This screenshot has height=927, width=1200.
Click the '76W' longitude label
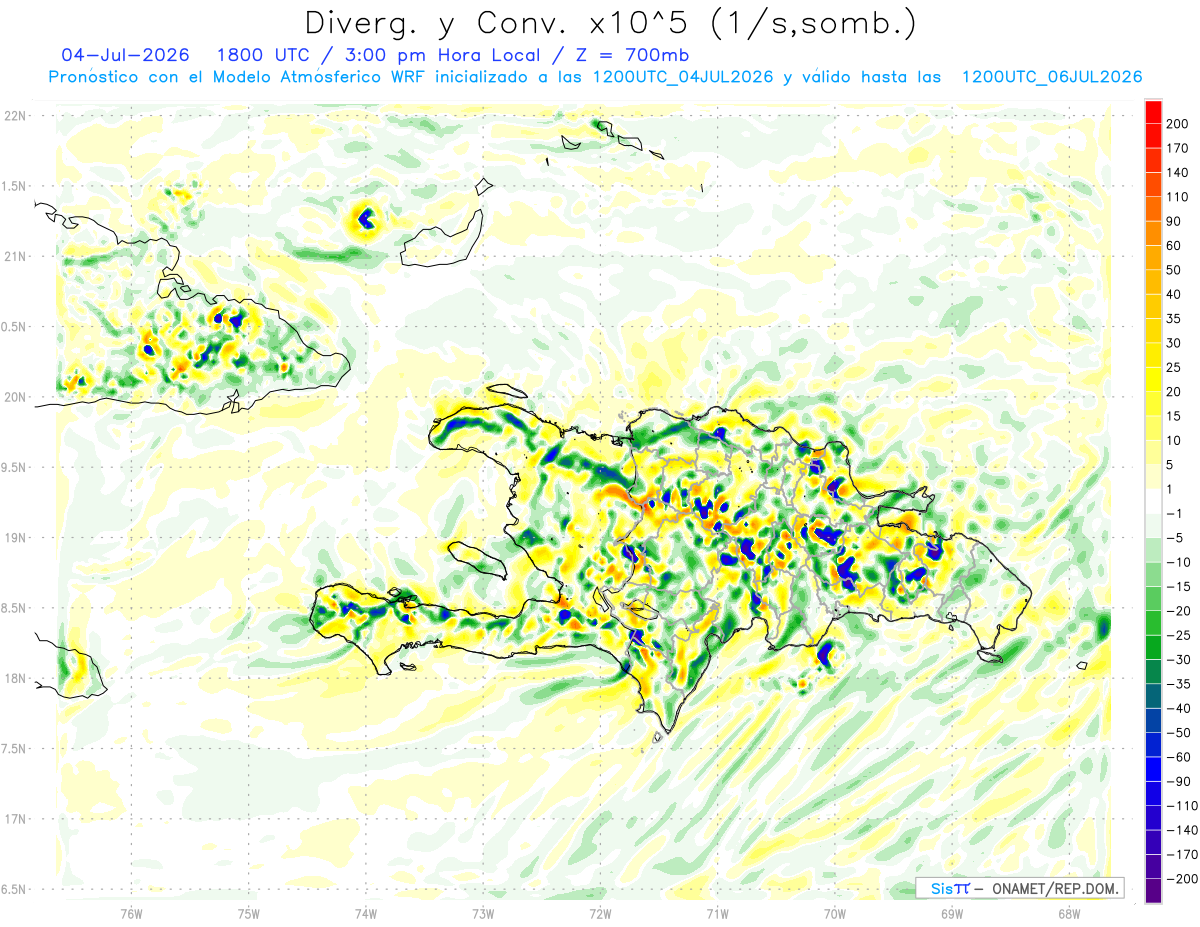[x=131, y=914]
